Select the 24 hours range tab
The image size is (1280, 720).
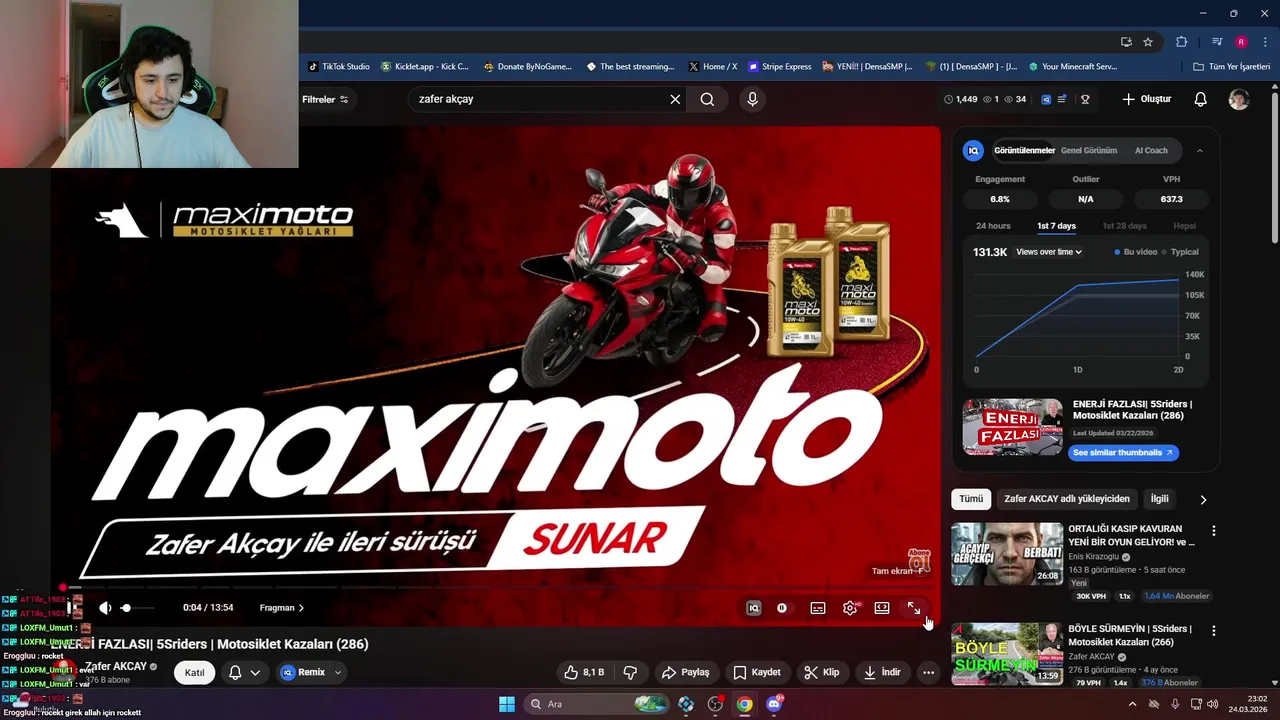[993, 226]
